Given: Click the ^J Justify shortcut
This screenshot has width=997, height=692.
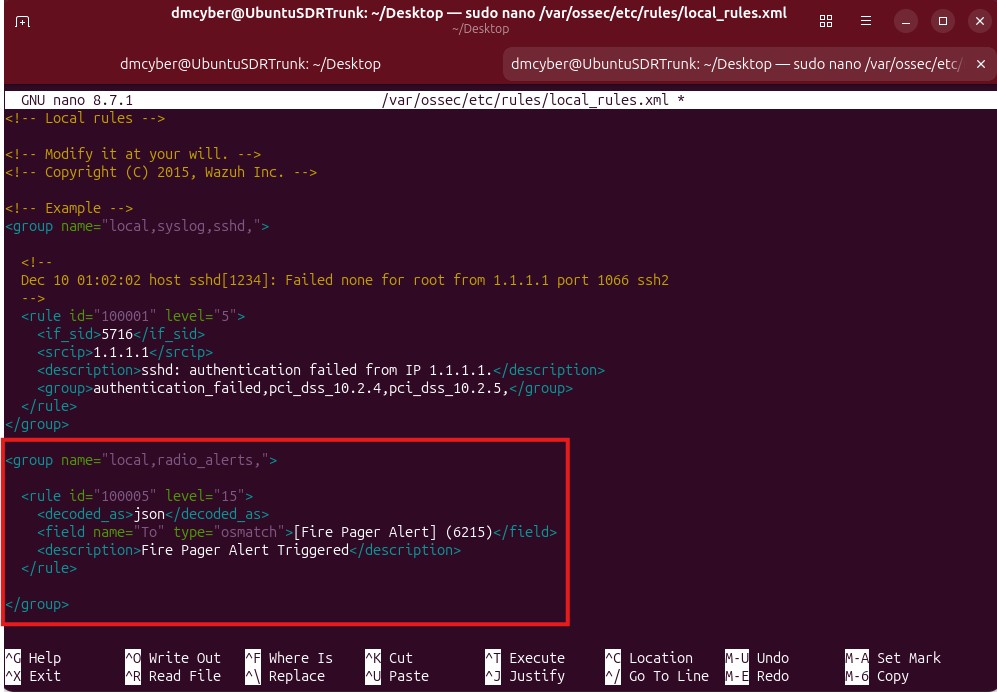Looking at the screenshot, I should pos(525,676).
